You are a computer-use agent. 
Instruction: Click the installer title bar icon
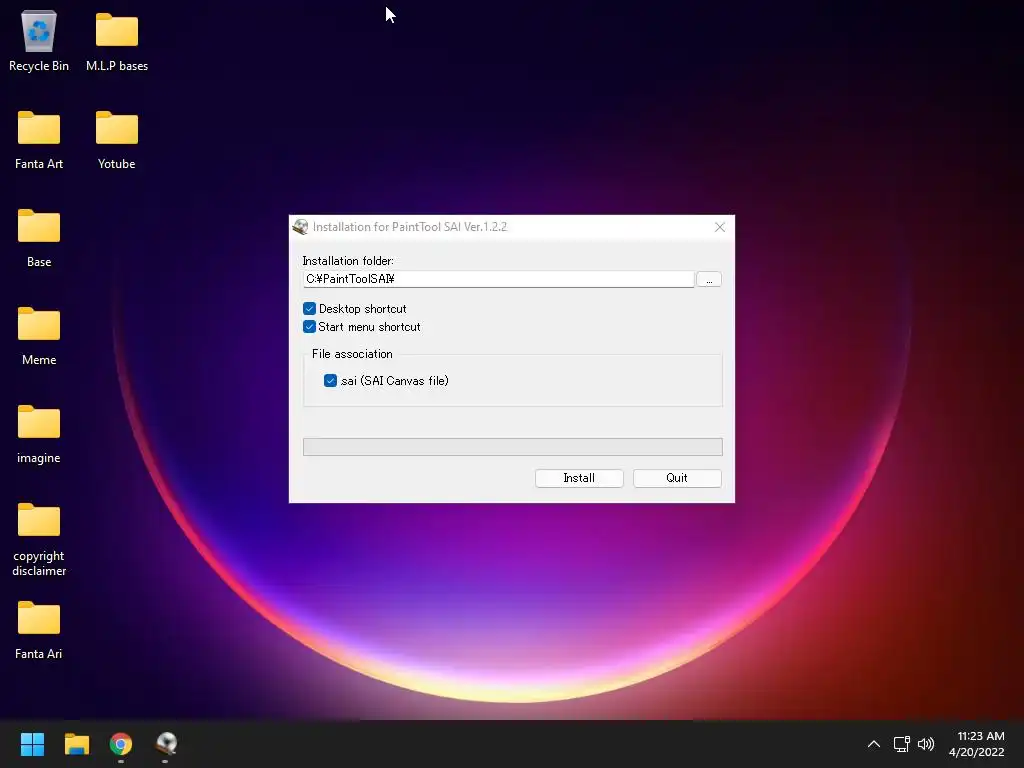(300, 227)
